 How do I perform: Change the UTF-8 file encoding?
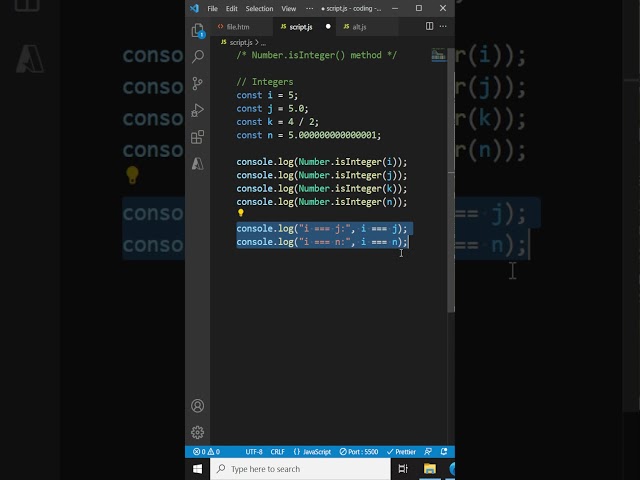(254, 451)
